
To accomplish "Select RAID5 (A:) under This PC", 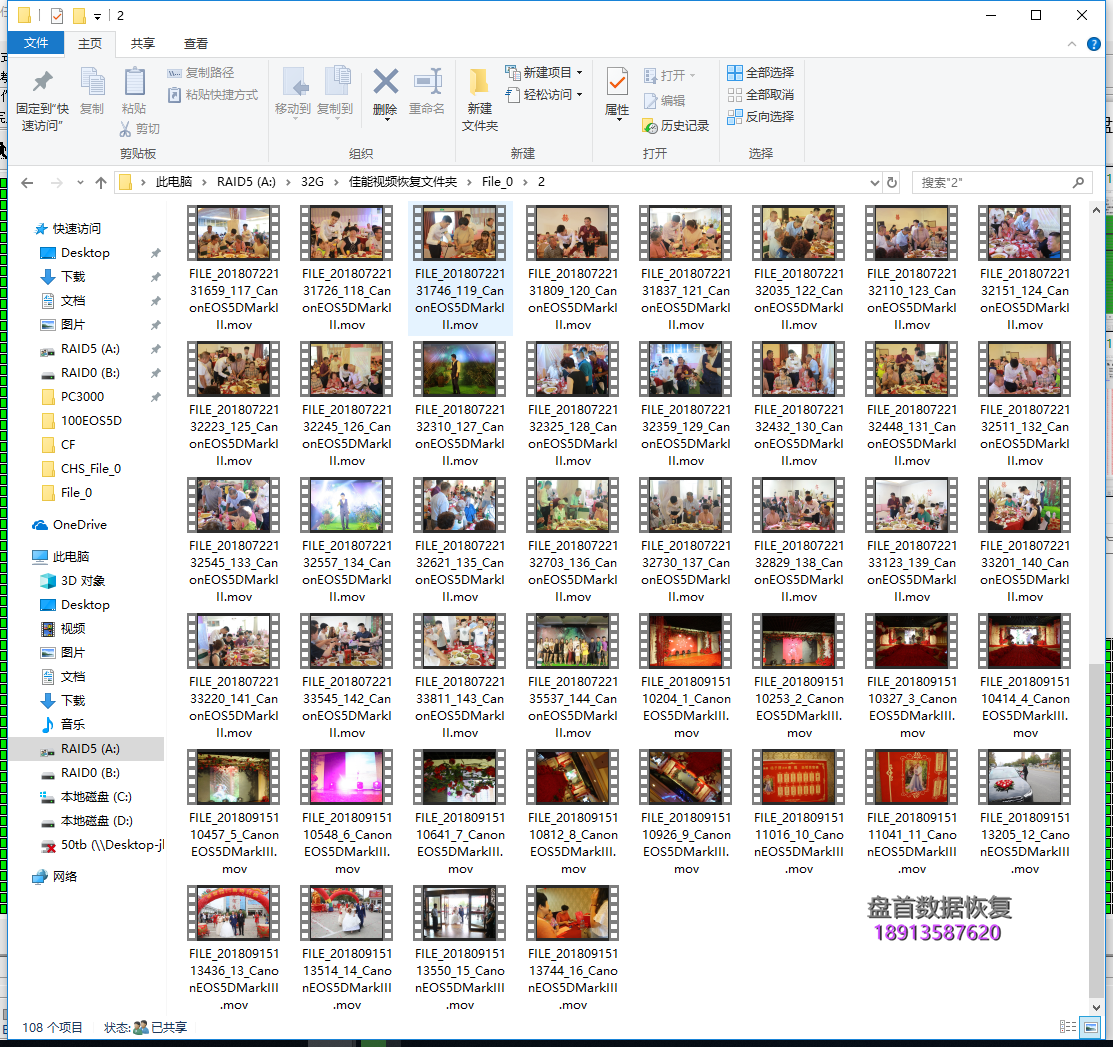I will pyautogui.click(x=89, y=748).
